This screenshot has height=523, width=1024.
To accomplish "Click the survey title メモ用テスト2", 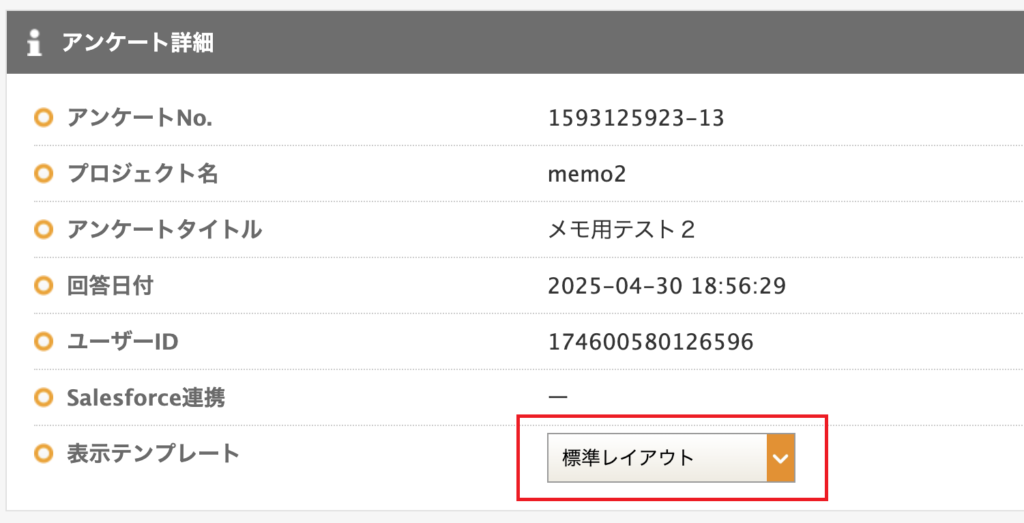I will click(621, 230).
